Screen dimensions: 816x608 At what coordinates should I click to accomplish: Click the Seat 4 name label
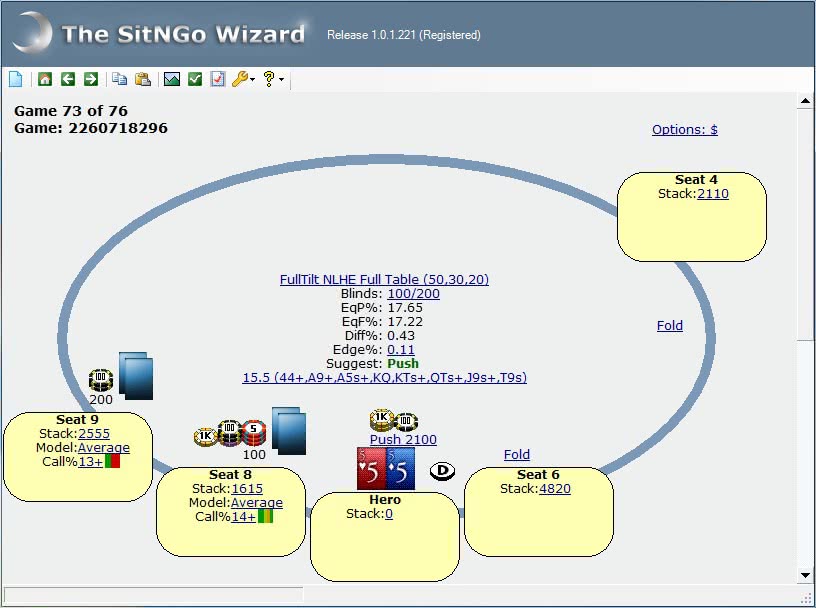696,180
